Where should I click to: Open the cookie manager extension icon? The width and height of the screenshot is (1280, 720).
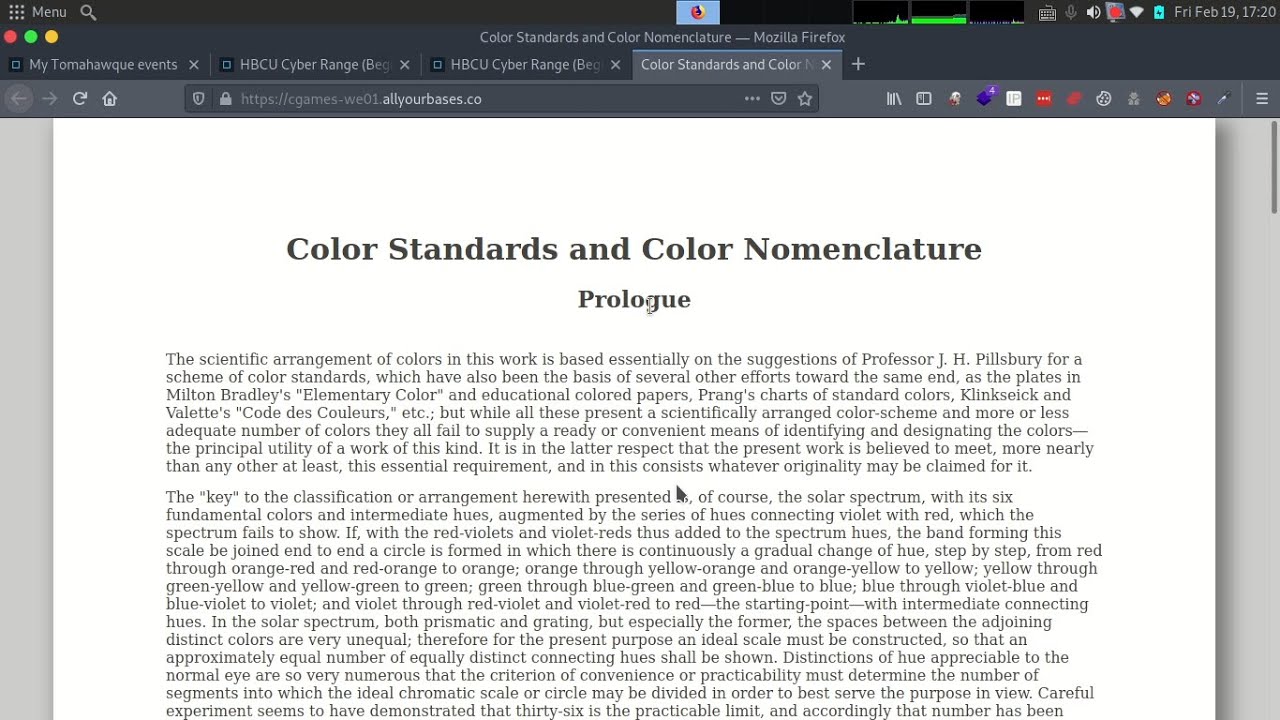(x=1104, y=99)
